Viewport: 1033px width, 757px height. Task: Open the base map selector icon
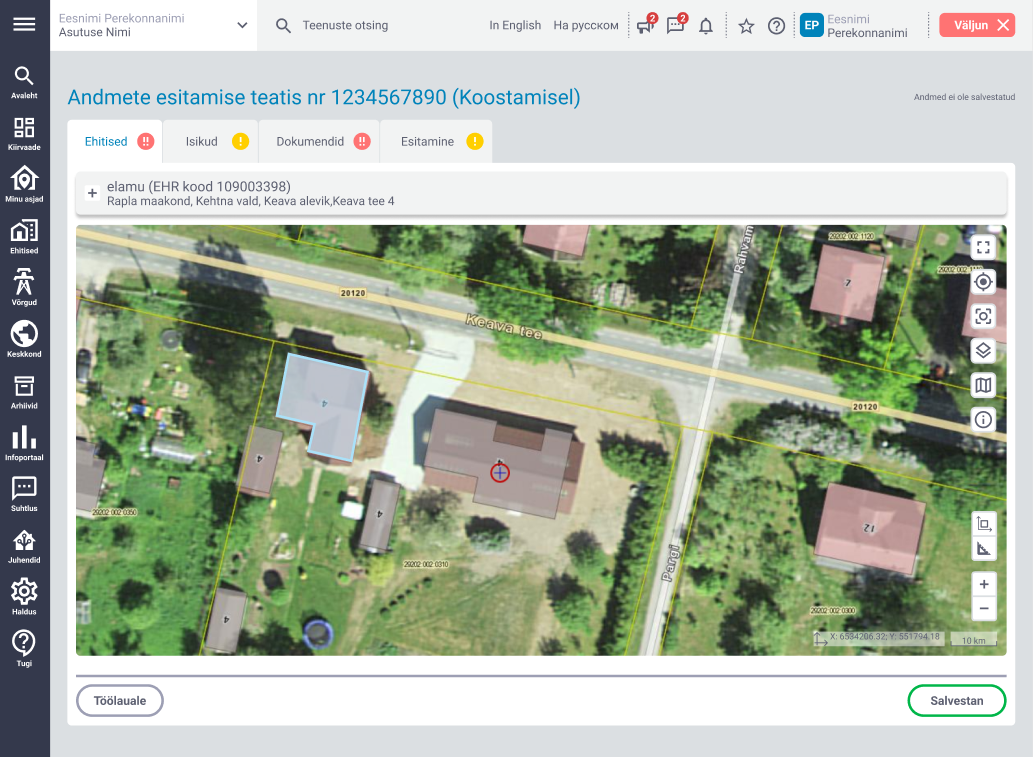(983, 385)
